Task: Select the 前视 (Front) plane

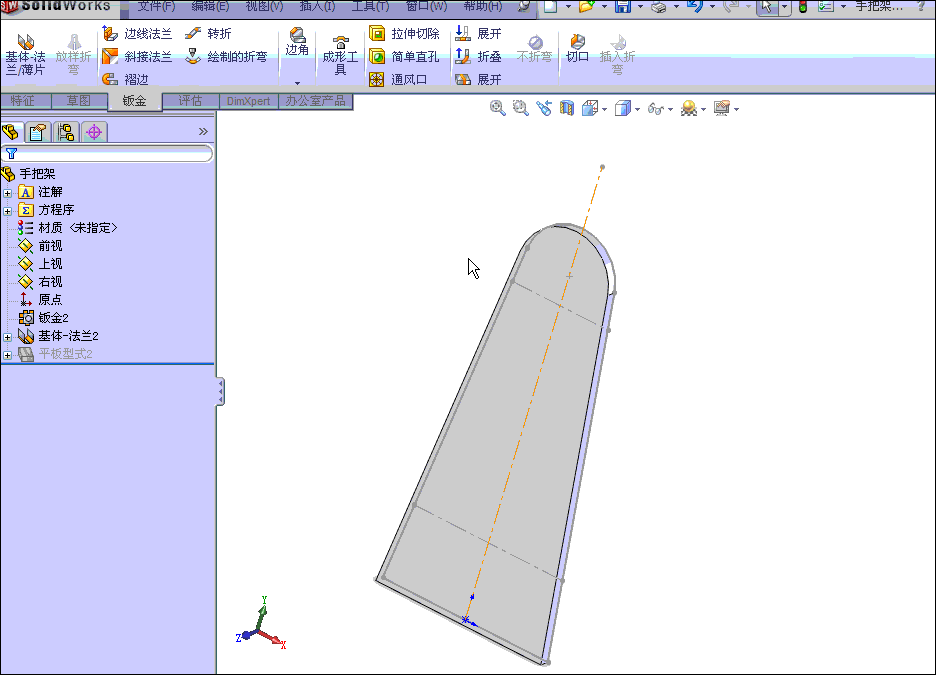Action: coord(41,246)
